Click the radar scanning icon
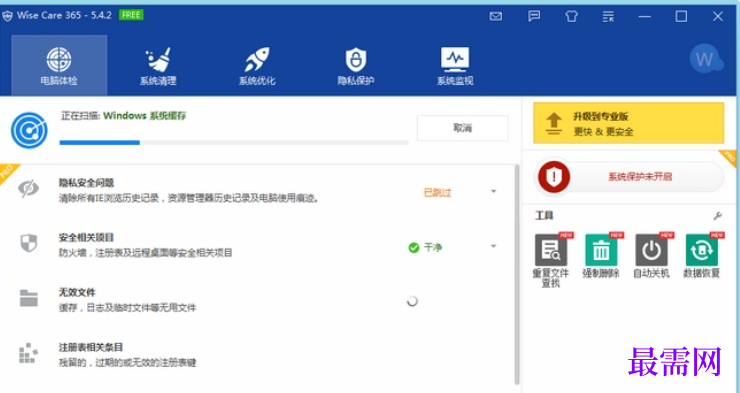 pyautogui.click(x=29, y=130)
